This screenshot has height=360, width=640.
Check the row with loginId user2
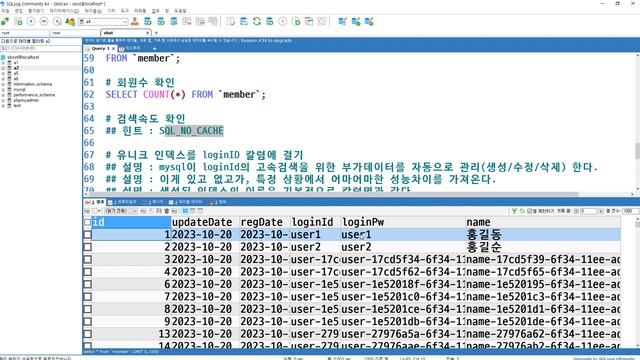point(87,247)
